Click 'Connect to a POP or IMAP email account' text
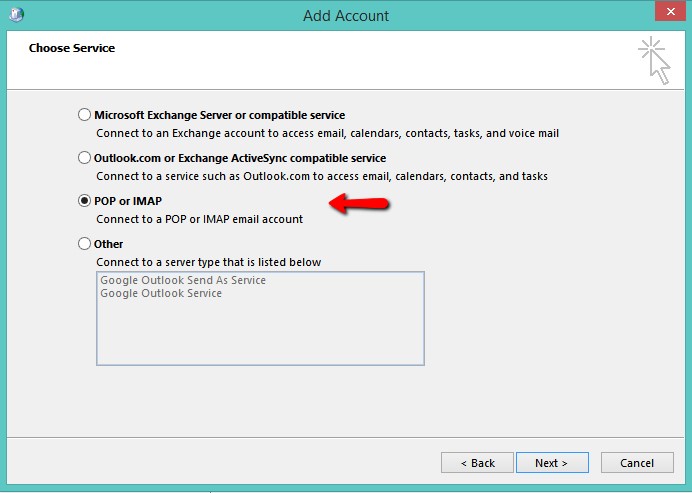The height and width of the screenshot is (493, 692). point(199,219)
